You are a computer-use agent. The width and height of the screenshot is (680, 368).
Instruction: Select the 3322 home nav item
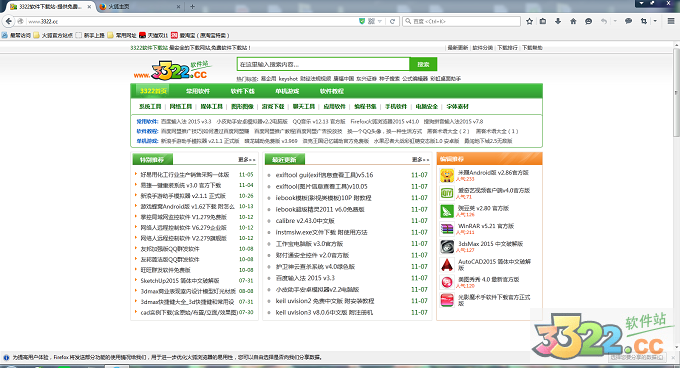[x=153, y=91]
